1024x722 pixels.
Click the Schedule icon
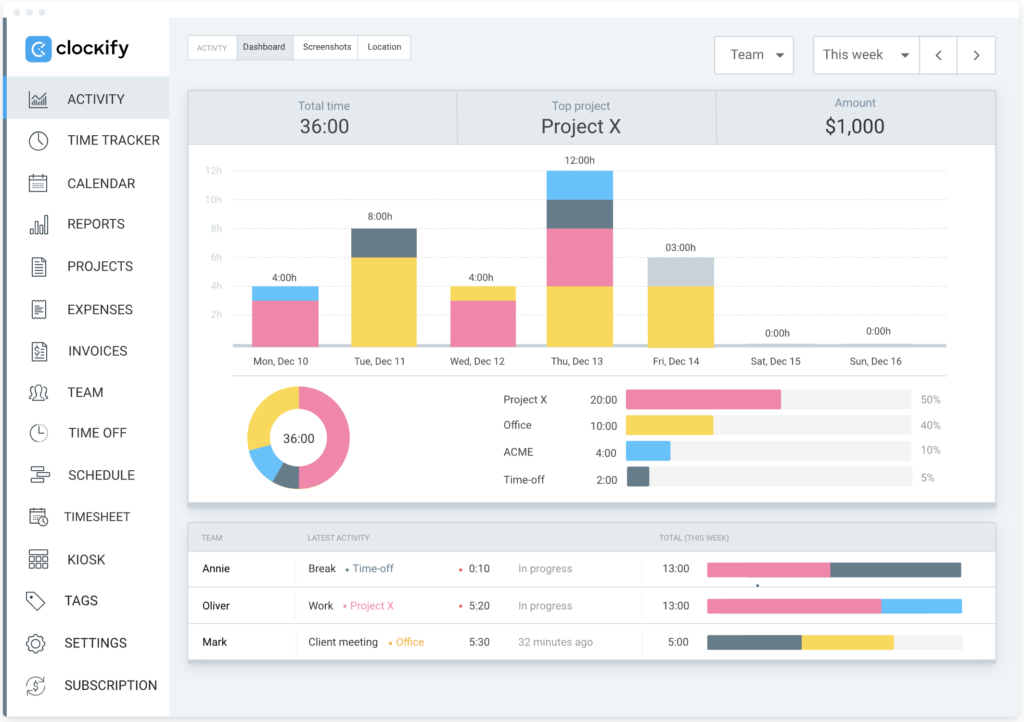tap(39, 475)
